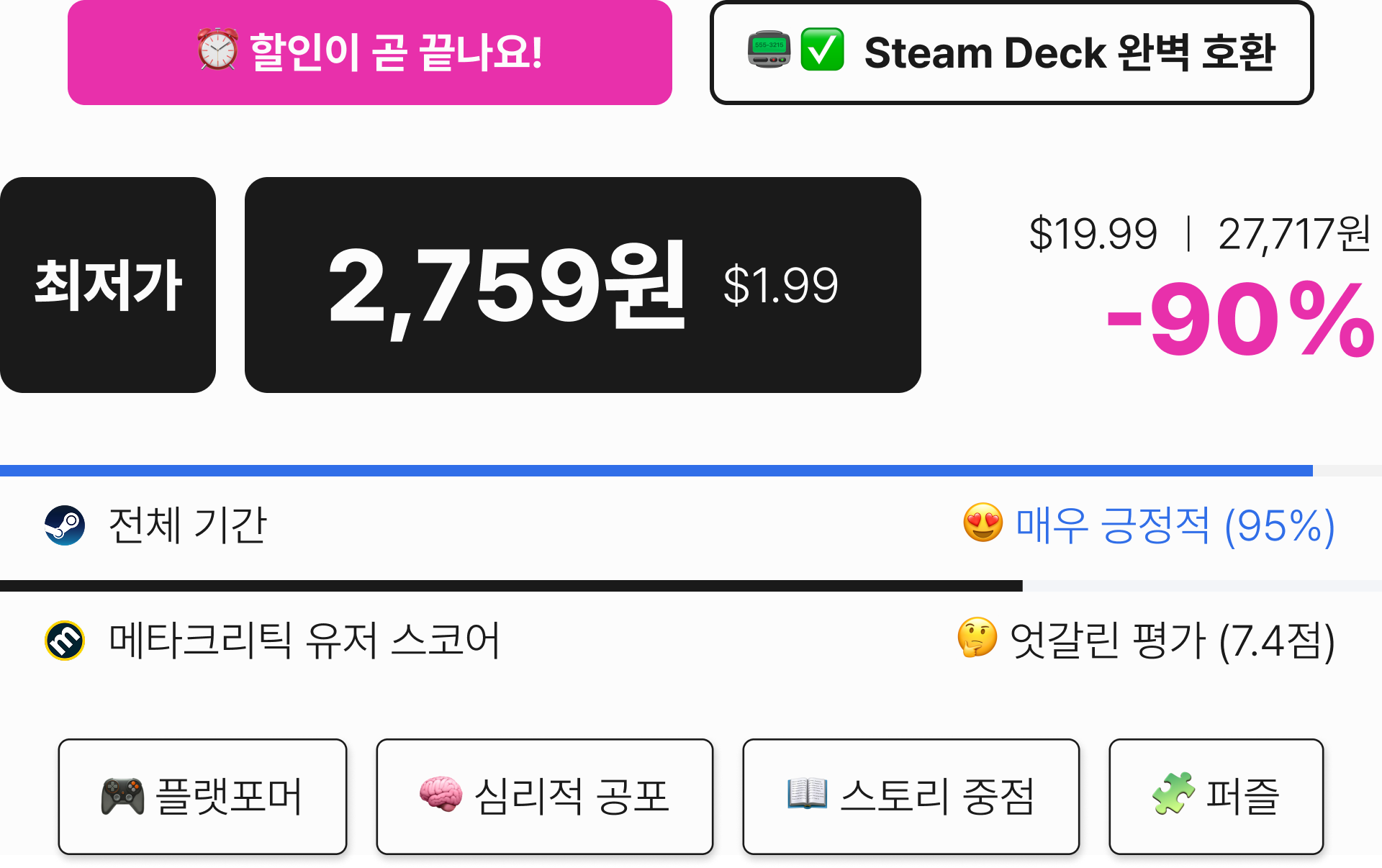Image resolution: width=1382 pixels, height=868 pixels.
Task: Click the alarm clock emoji icon
Action: pyautogui.click(x=217, y=50)
